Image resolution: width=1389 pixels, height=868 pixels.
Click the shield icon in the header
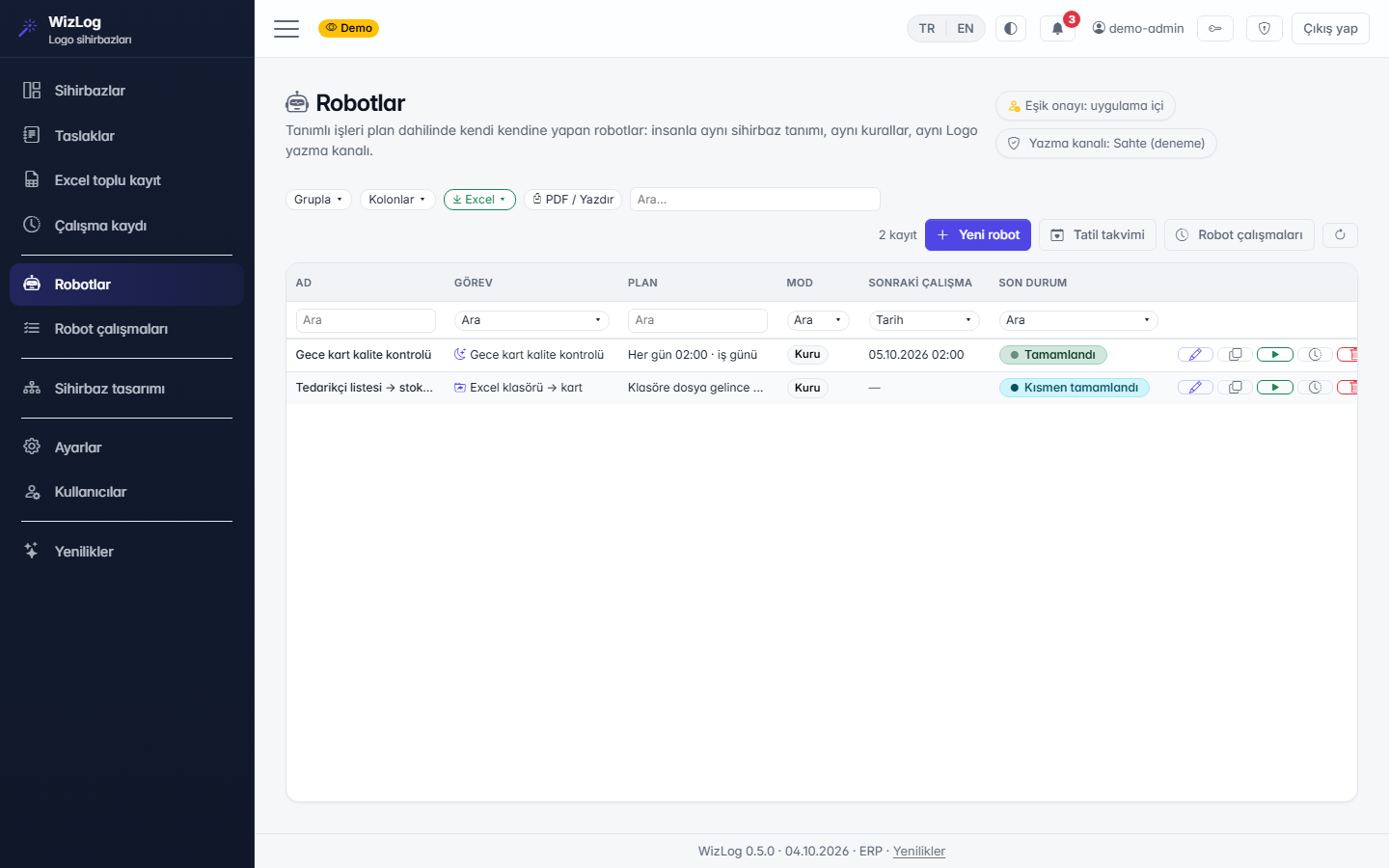(1265, 29)
